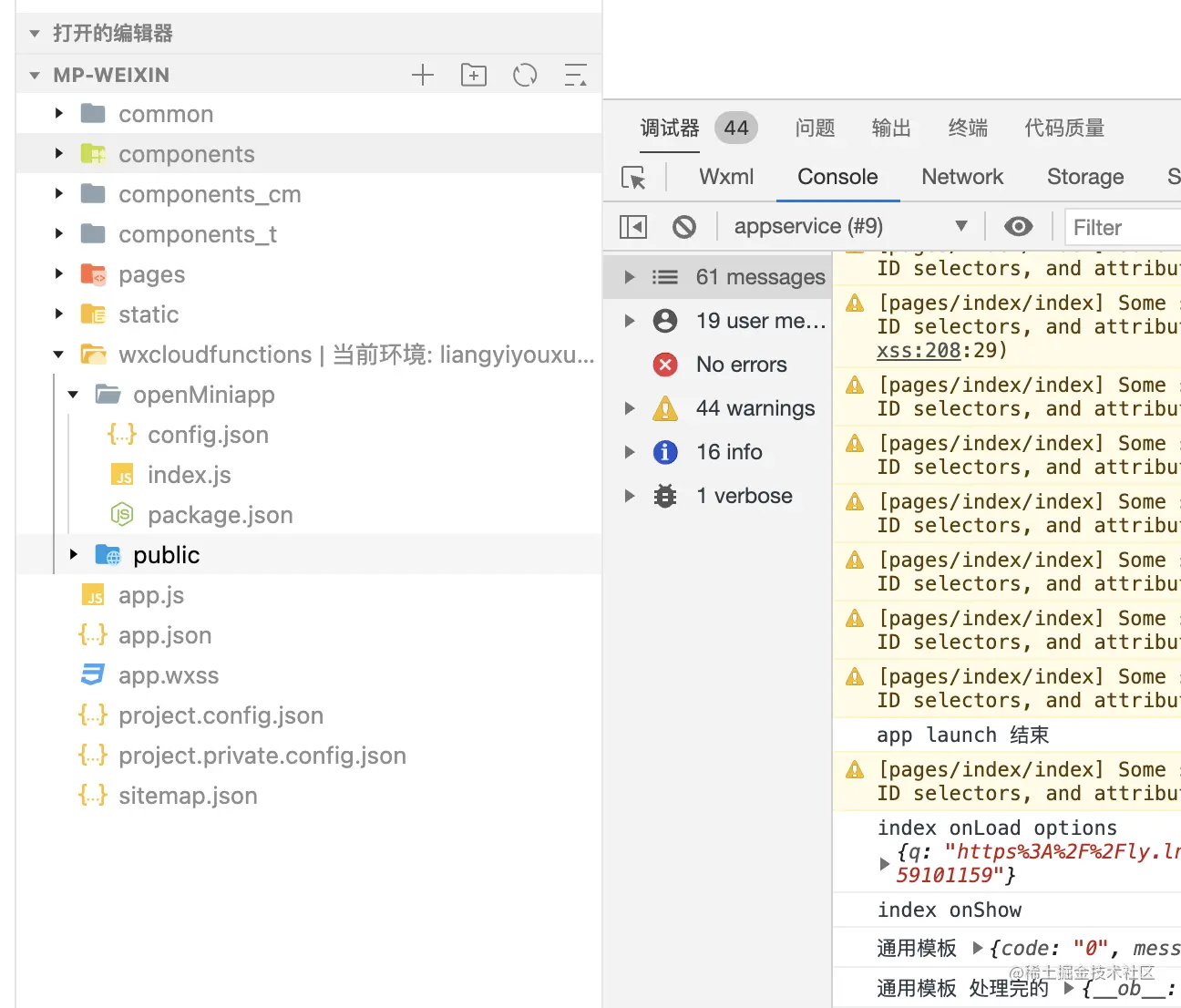Expand the onLoad options object arrow
The height and width of the screenshot is (1008, 1181).
click(884, 863)
